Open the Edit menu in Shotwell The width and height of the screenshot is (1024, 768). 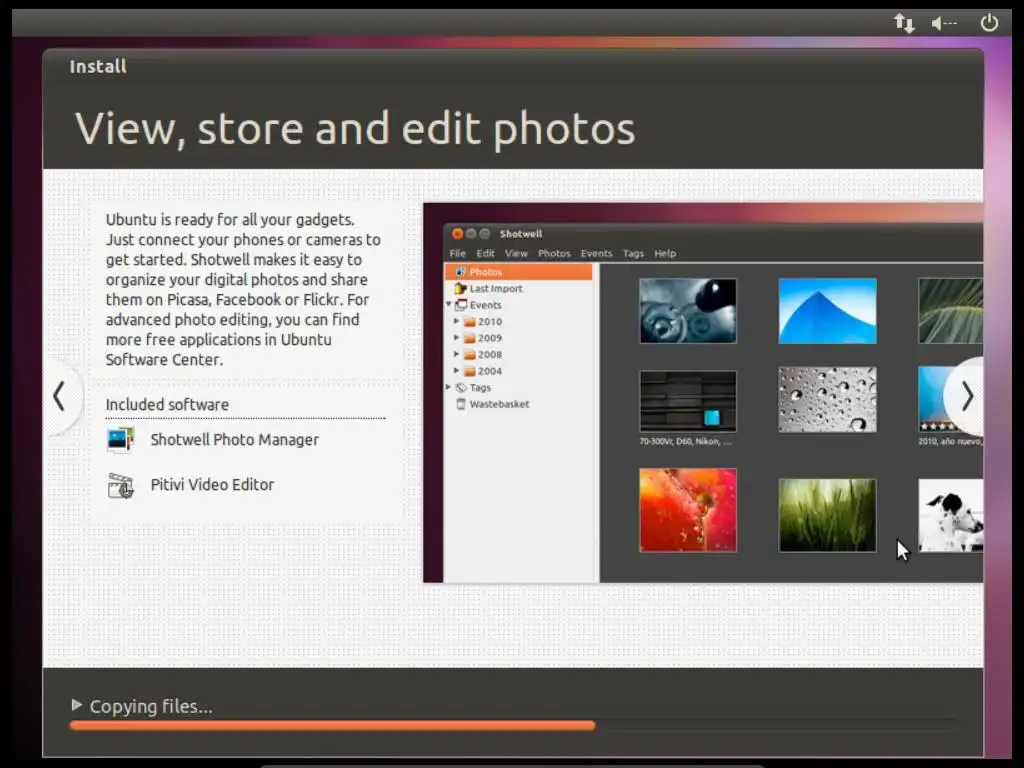tap(485, 253)
